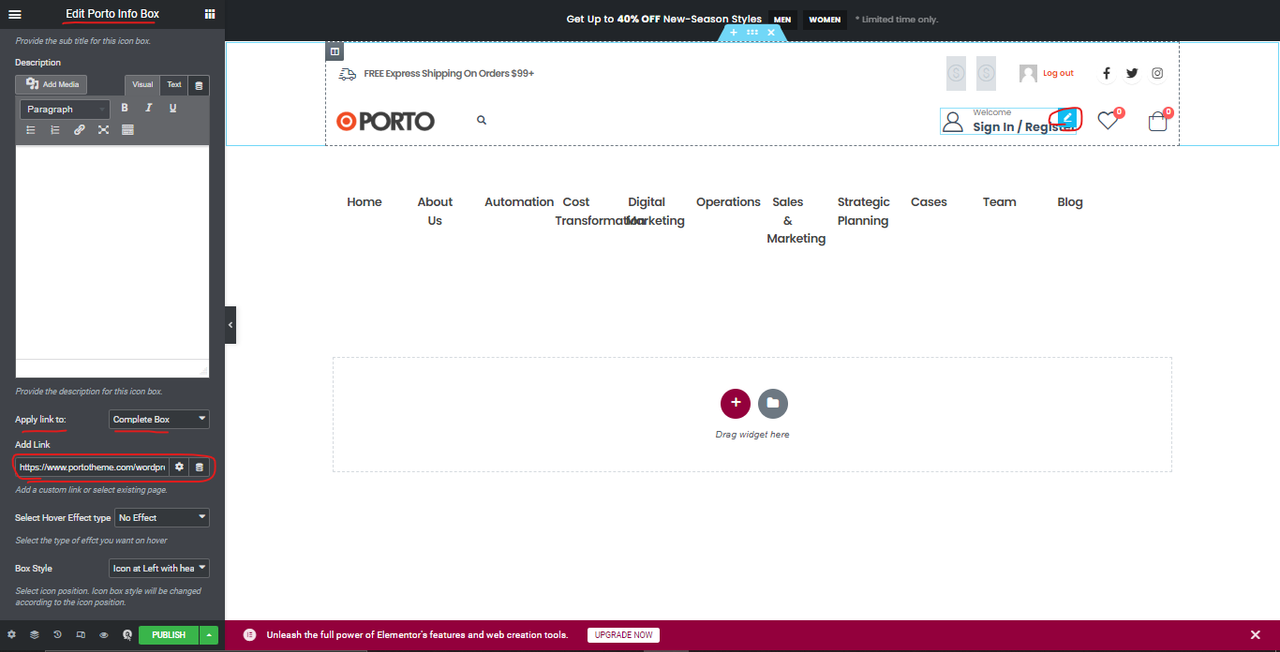Open revision history icon
Screen dimensions: 1280x652
click(58, 635)
